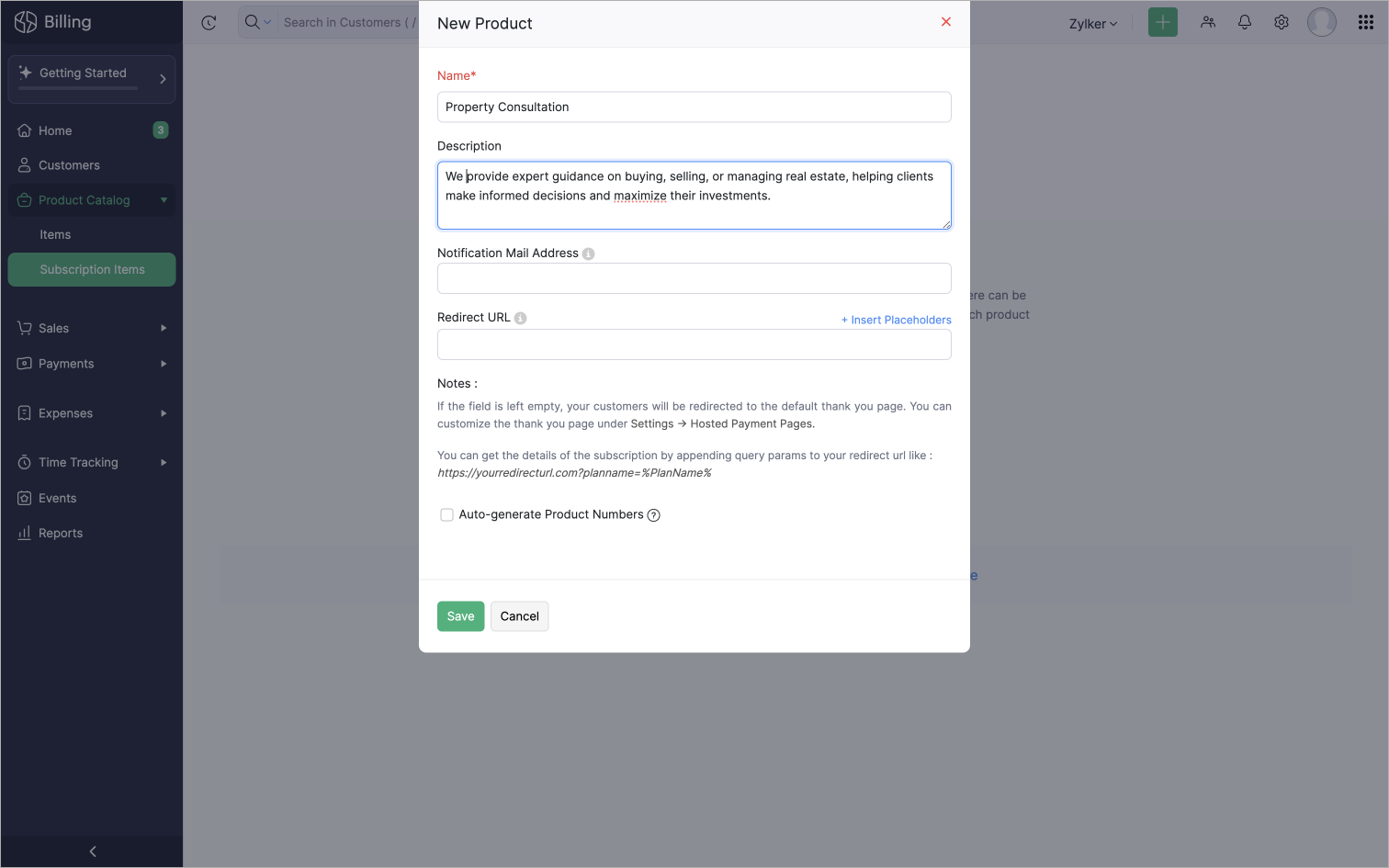Image resolution: width=1389 pixels, height=868 pixels.
Task: Click the green quick create plus icon
Action: pos(1163,22)
